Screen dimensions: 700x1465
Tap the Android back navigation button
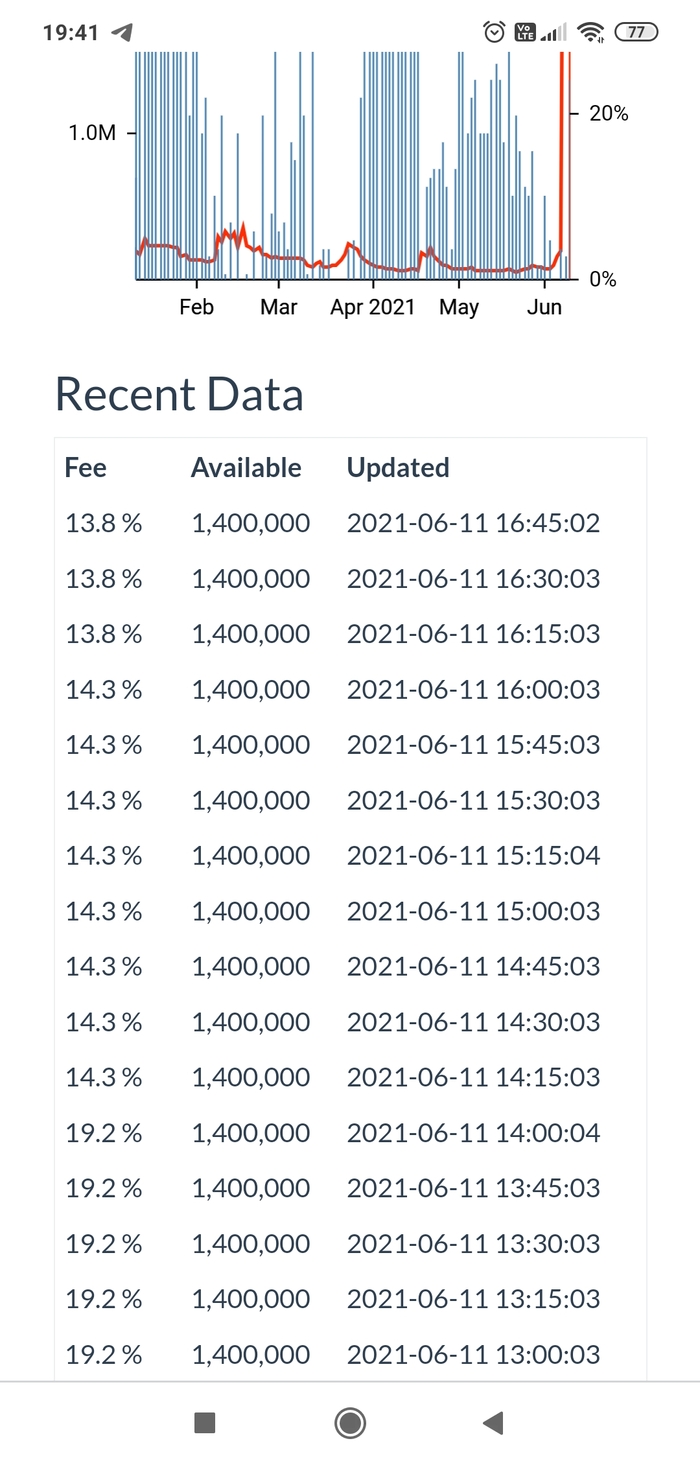492,1423
